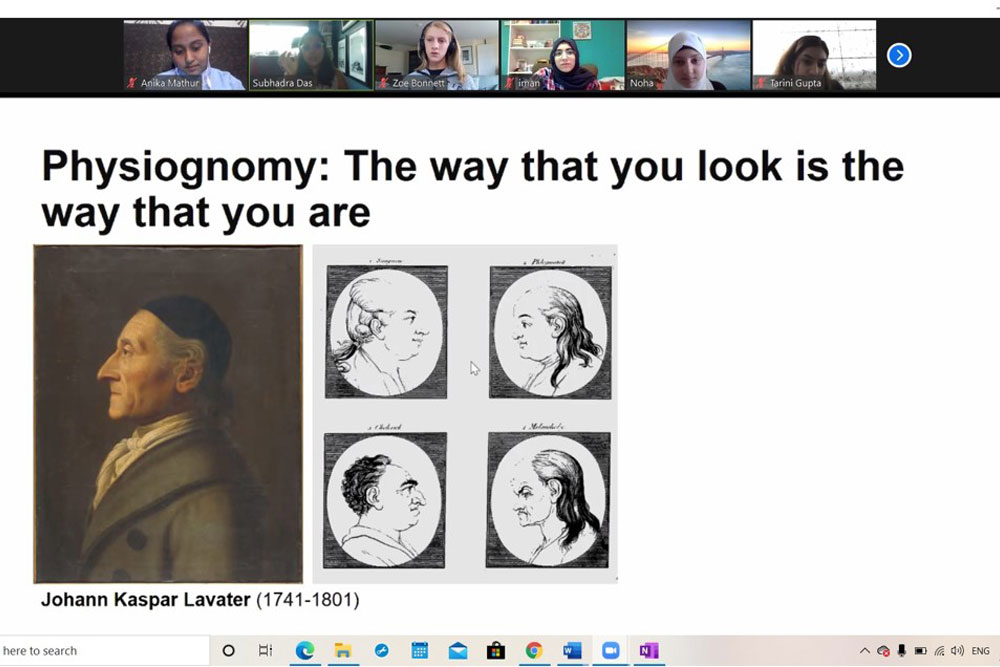Click the cloud sync error tray icon

[x=883, y=651]
